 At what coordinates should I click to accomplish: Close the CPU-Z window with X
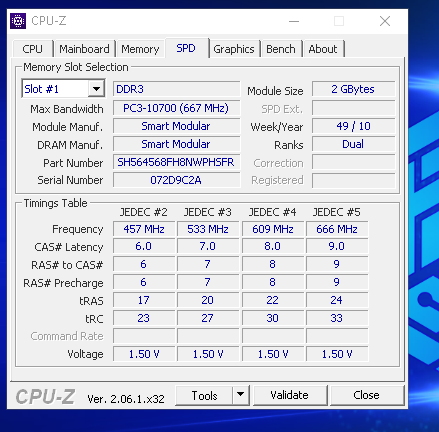pos(385,21)
